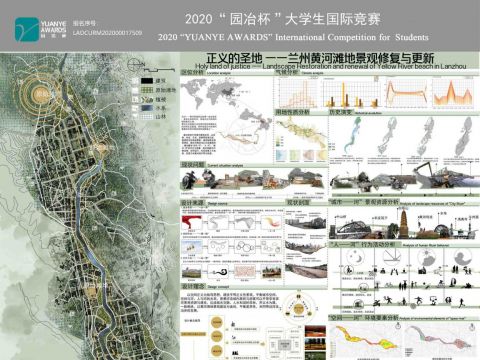This screenshot has height=360, width=480.
Task: Select the 山林 legend swatch
Action: tap(147, 117)
